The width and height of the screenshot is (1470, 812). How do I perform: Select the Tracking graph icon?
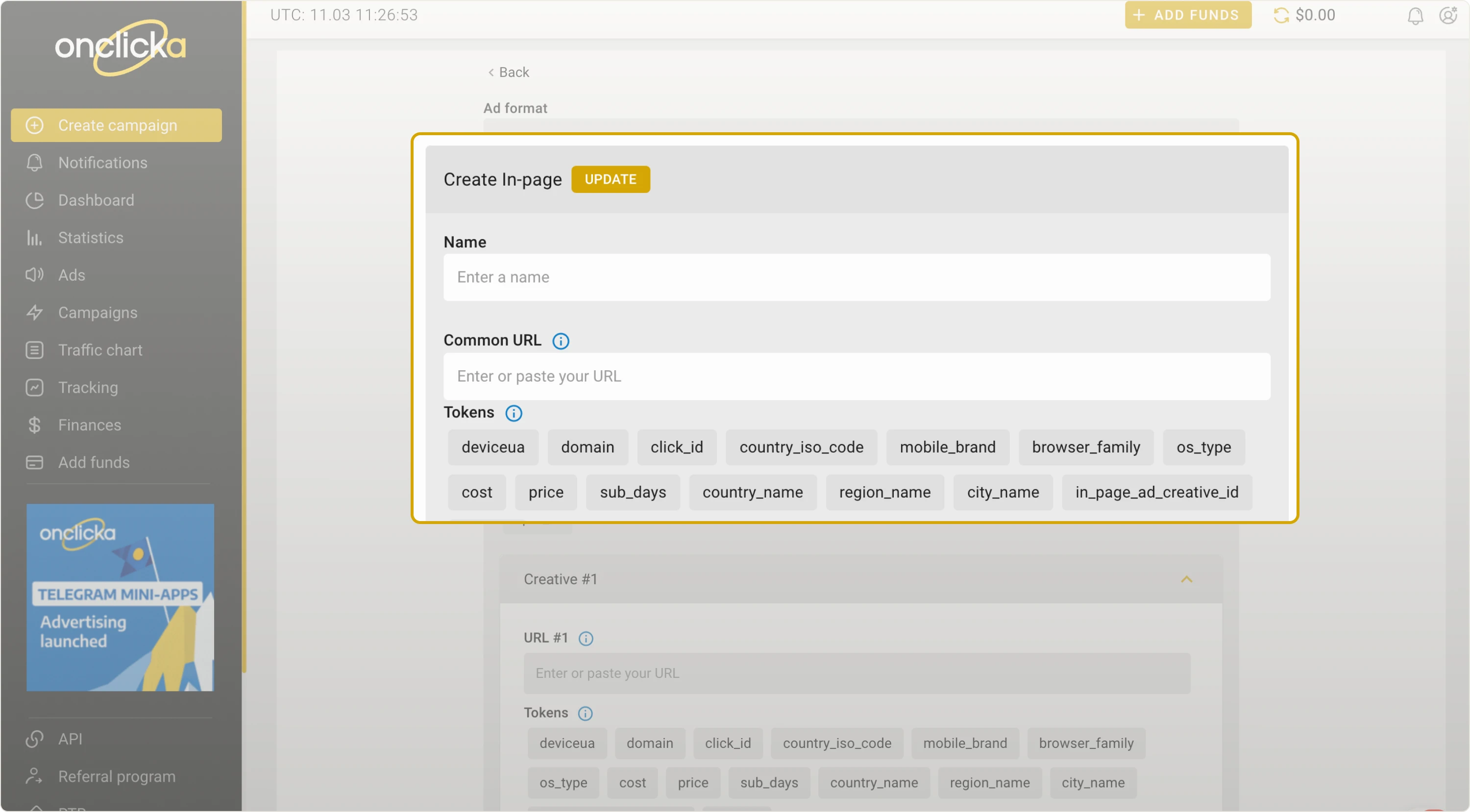coord(34,387)
